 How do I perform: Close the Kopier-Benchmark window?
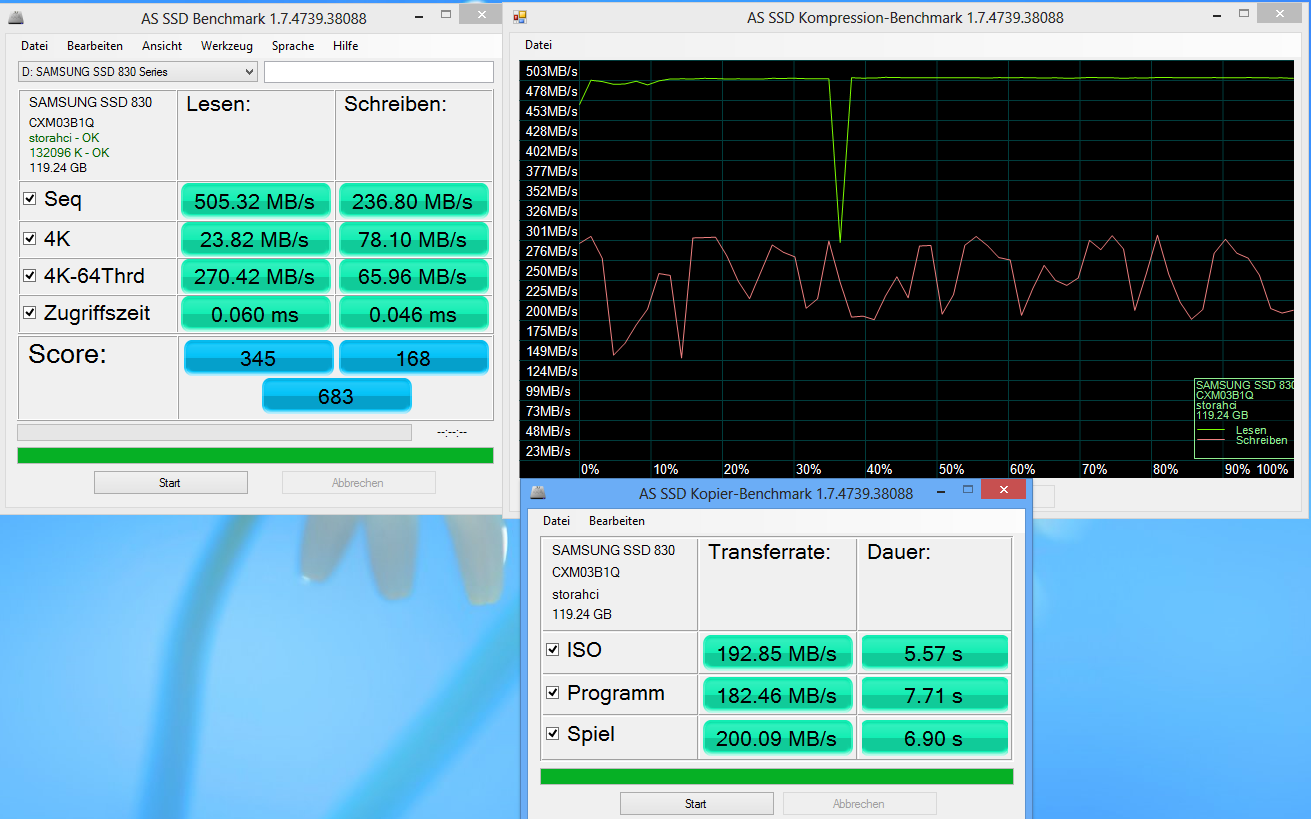[x=1003, y=489]
